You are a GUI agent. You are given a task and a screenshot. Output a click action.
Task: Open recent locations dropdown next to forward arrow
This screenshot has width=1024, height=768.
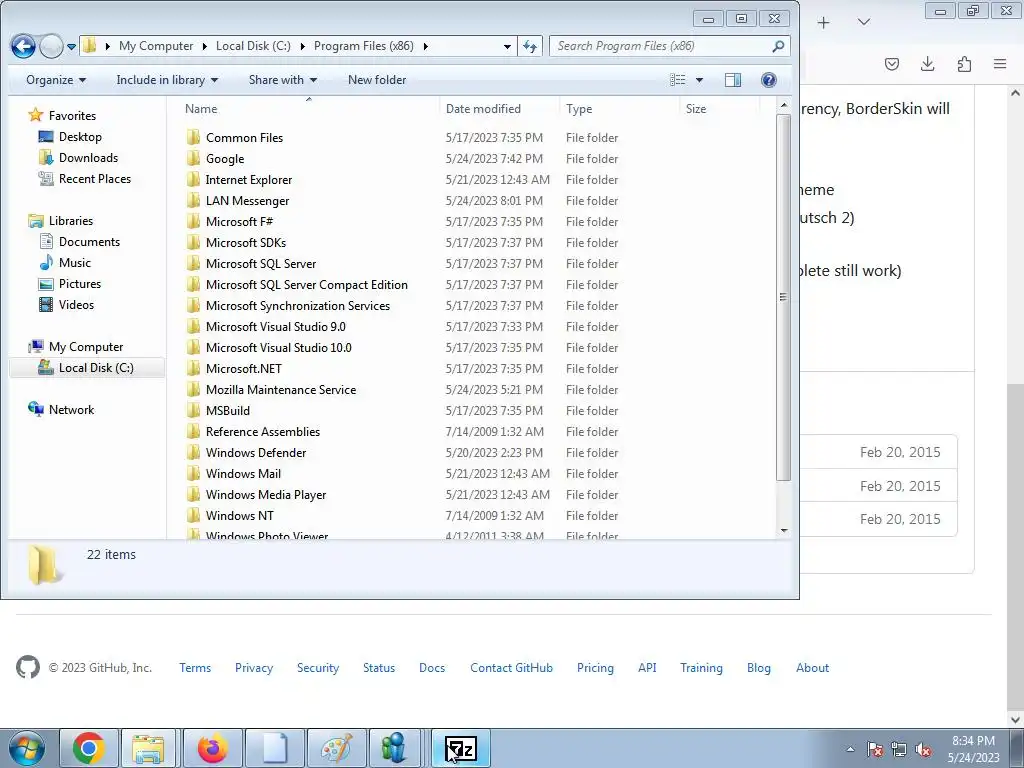(71, 46)
